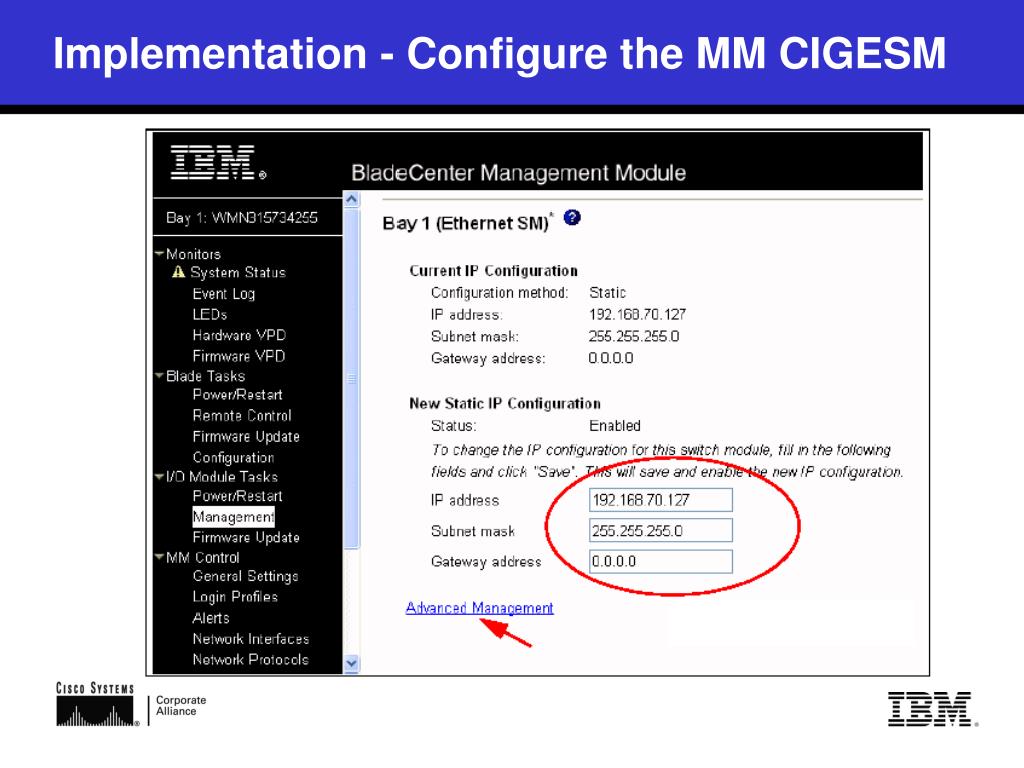Open Hardware VPD
The image size is (1024, 768).
tap(239, 336)
